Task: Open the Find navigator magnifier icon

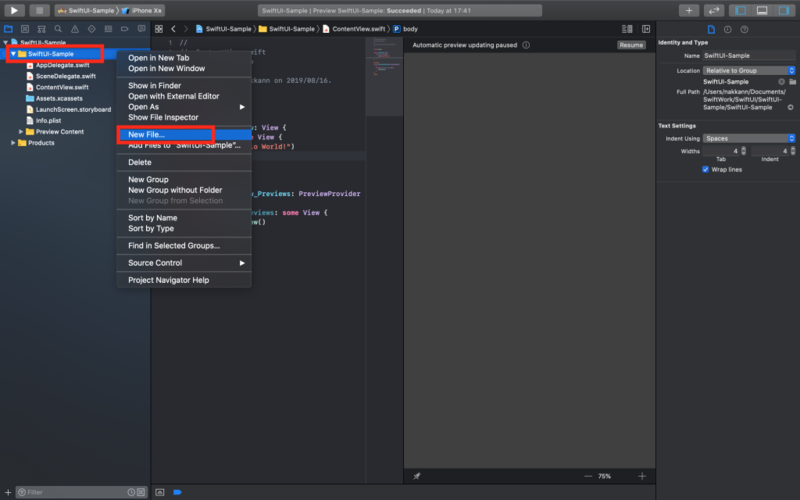Action: 58,29
